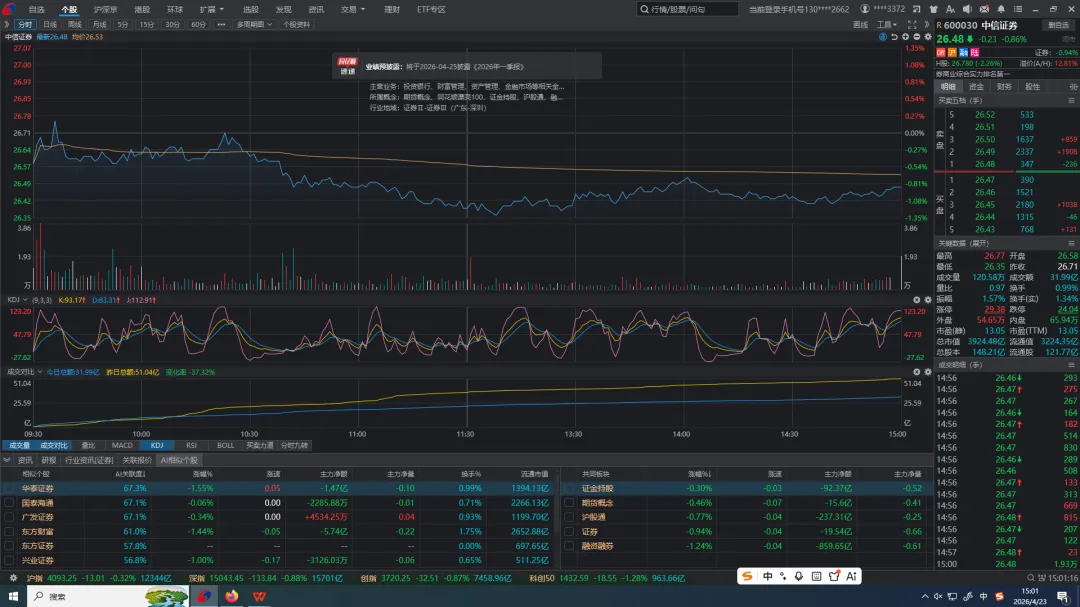Click the AI button on input toolbar
The image size is (1080, 607).
coord(851,576)
